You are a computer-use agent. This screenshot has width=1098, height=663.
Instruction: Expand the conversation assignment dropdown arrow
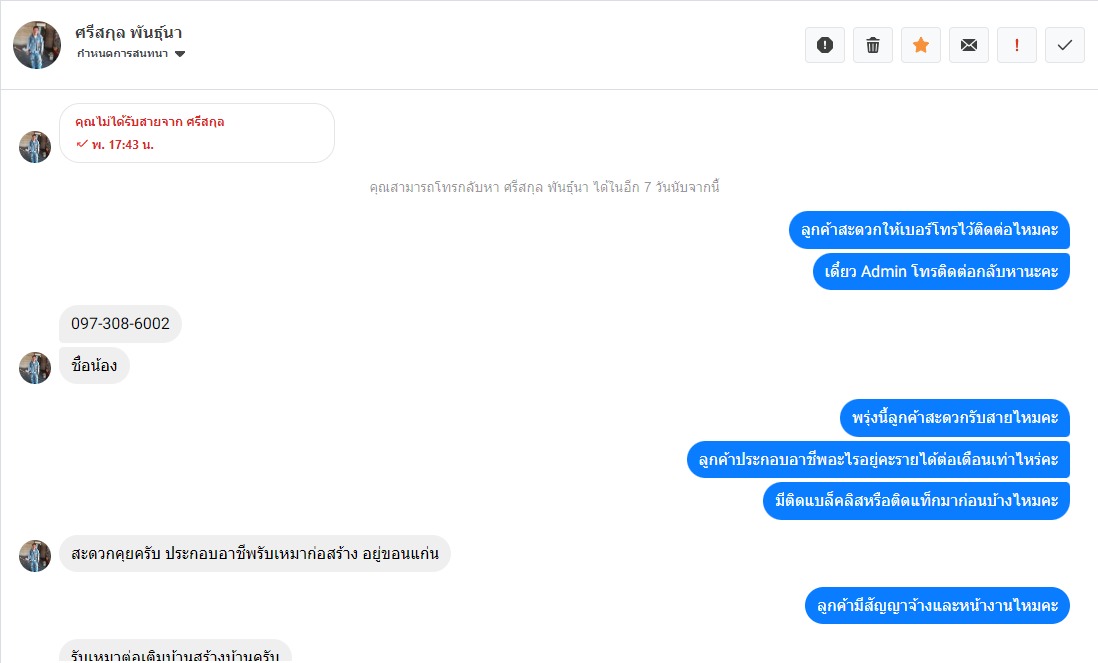pos(180,54)
